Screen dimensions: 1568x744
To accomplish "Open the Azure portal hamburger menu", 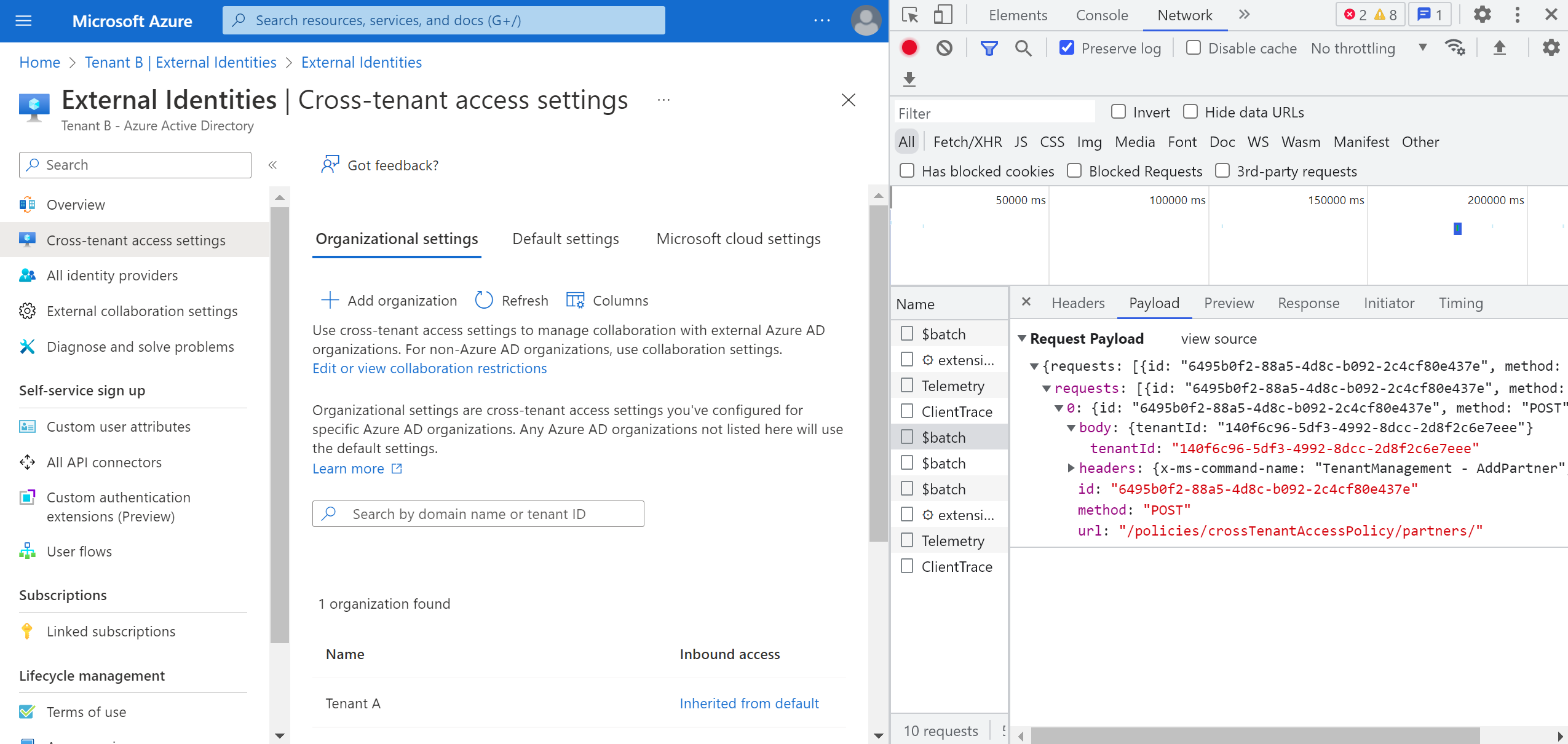I will (x=23, y=21).
